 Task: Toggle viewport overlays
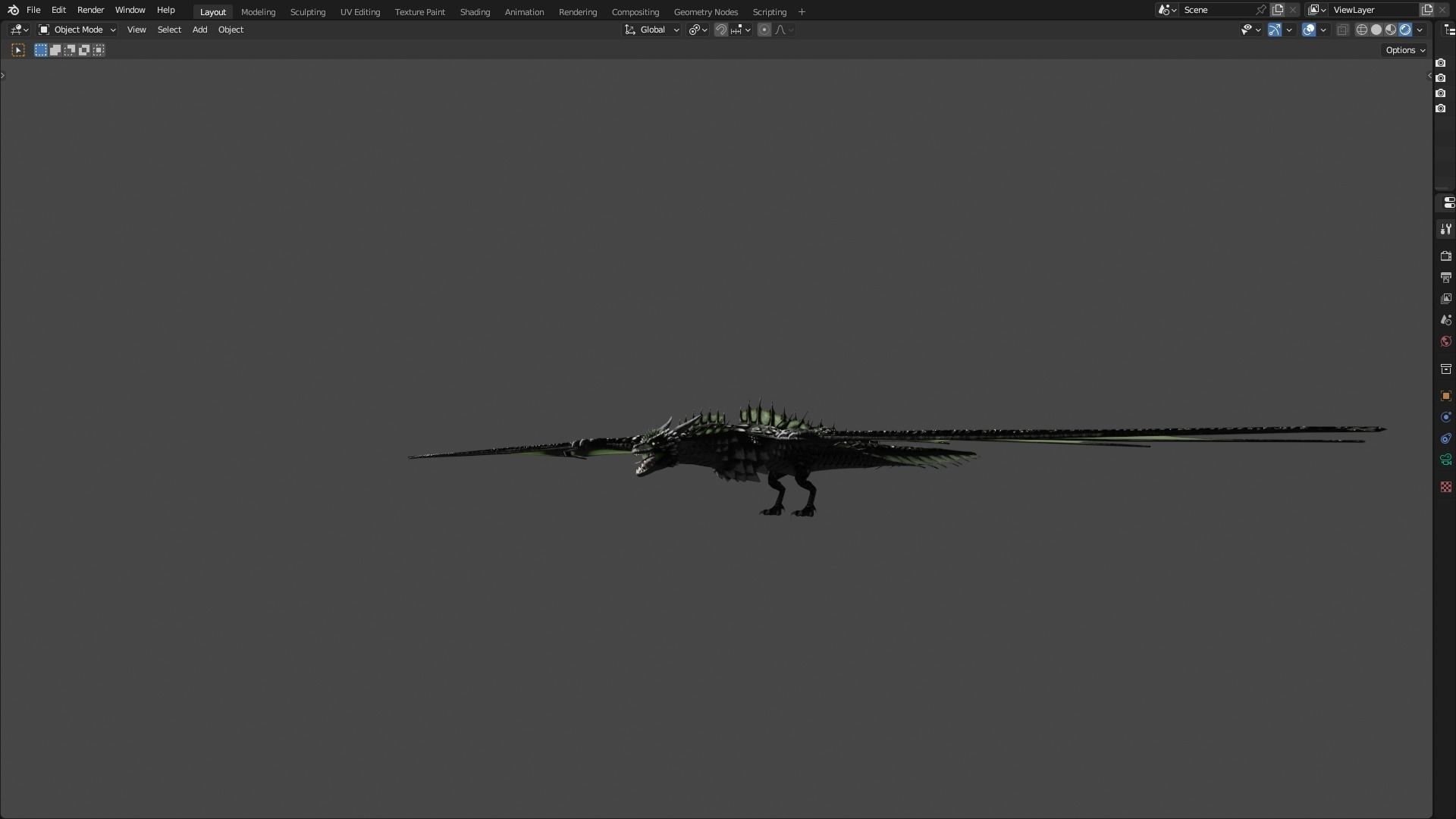tap(1309, 30)
